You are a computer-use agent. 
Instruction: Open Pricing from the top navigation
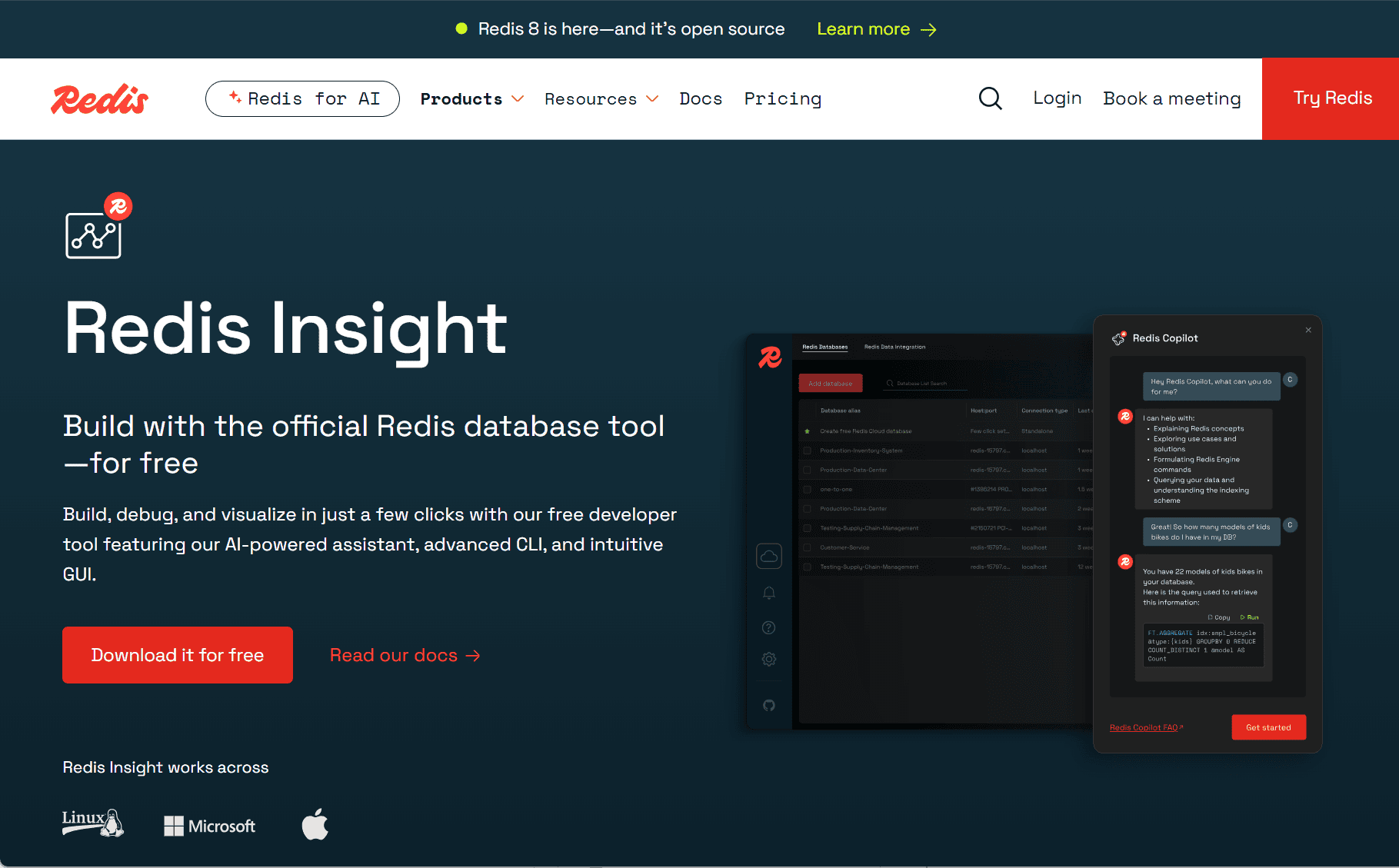(x=782, y=98)
